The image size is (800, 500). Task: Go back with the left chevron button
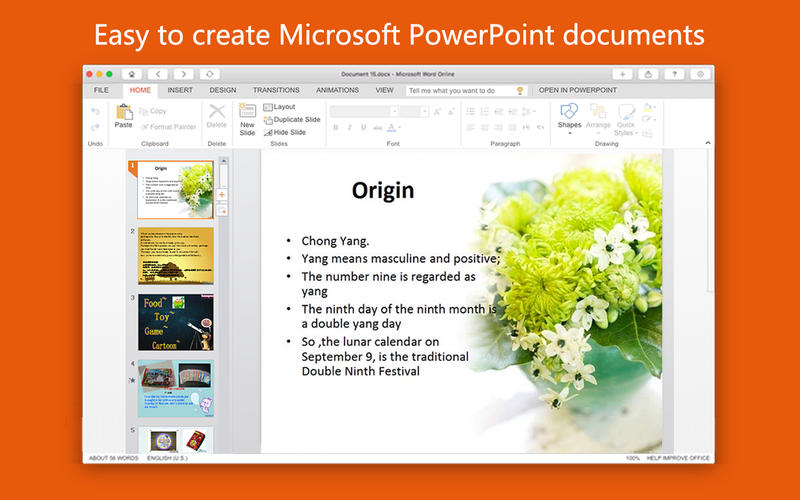[x=158, y=74]
